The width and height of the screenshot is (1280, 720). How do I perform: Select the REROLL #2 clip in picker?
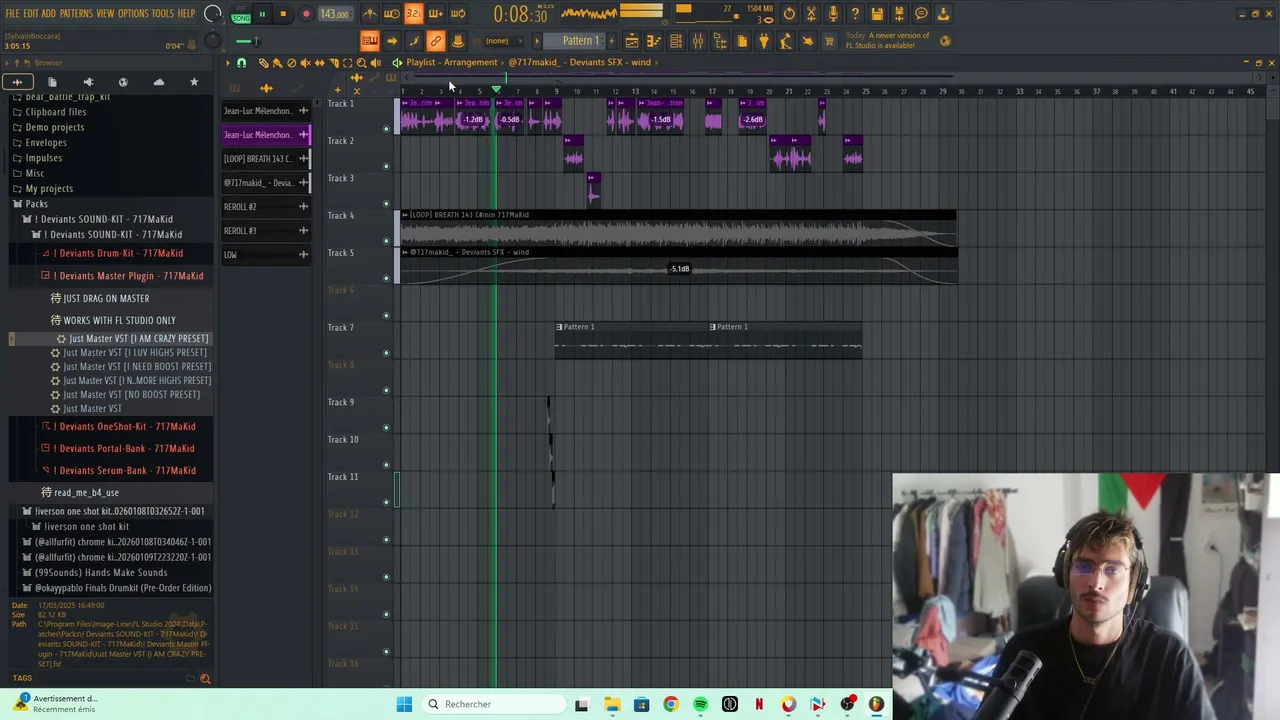pos(266,207)
